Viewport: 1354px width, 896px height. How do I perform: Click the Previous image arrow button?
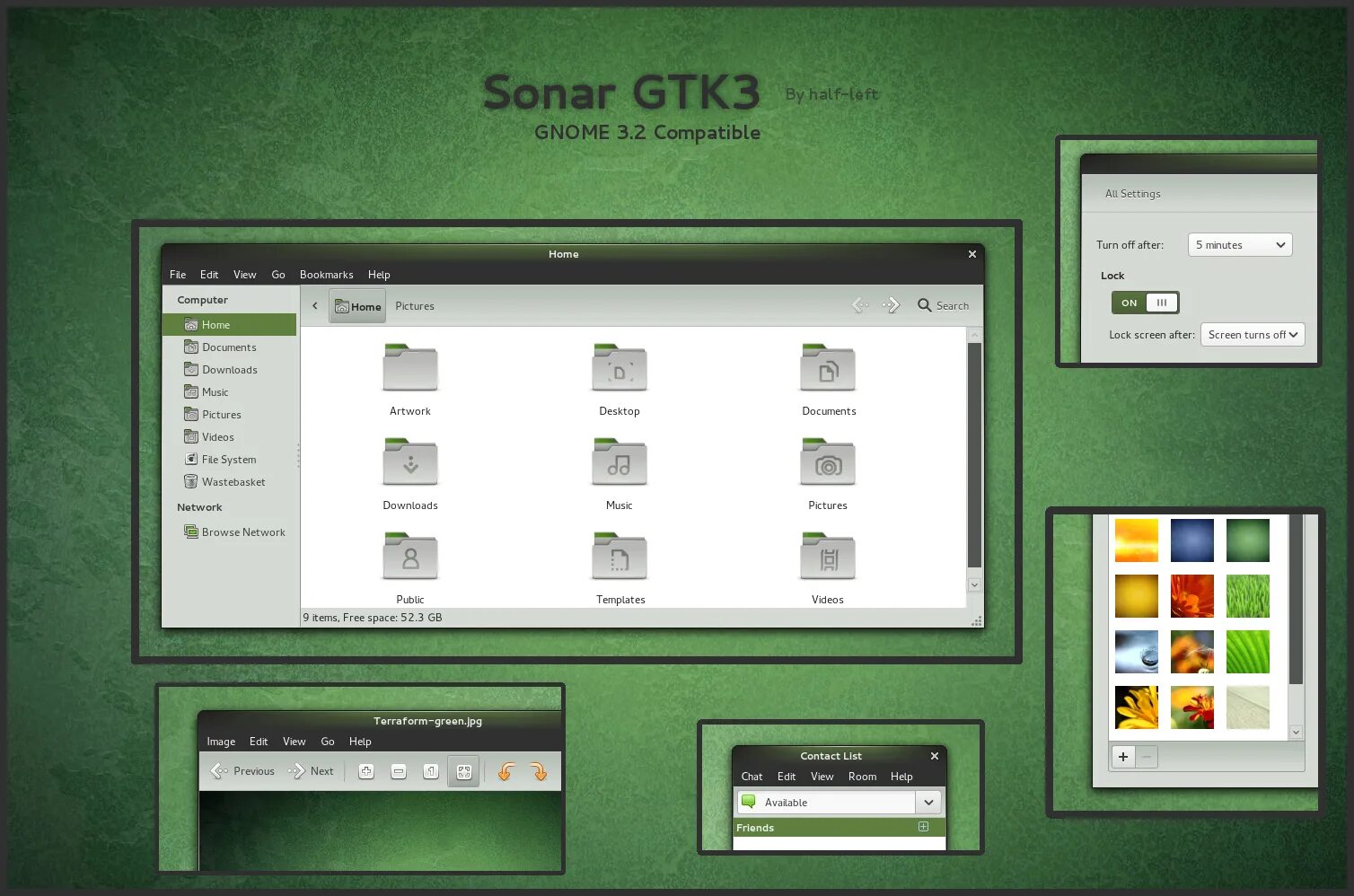click(x=242, y=771)
